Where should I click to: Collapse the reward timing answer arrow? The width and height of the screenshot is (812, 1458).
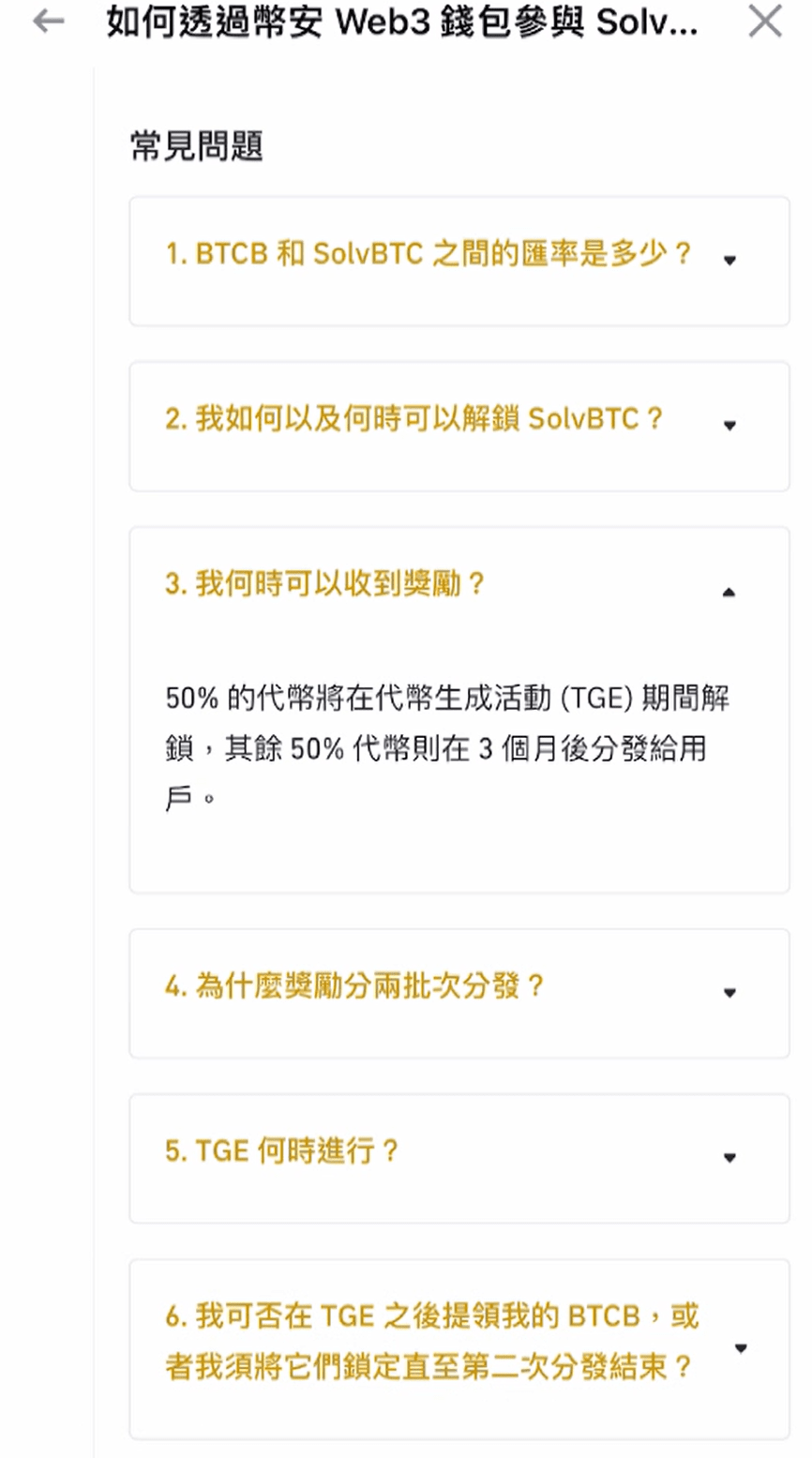729,592
